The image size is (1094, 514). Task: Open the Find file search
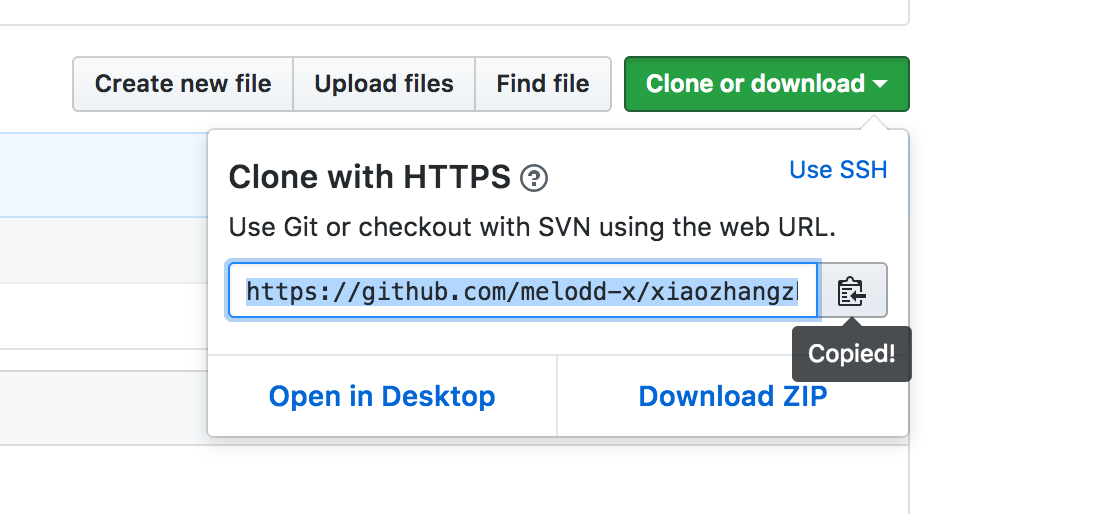pyautogui.click(x=543, y=84)
